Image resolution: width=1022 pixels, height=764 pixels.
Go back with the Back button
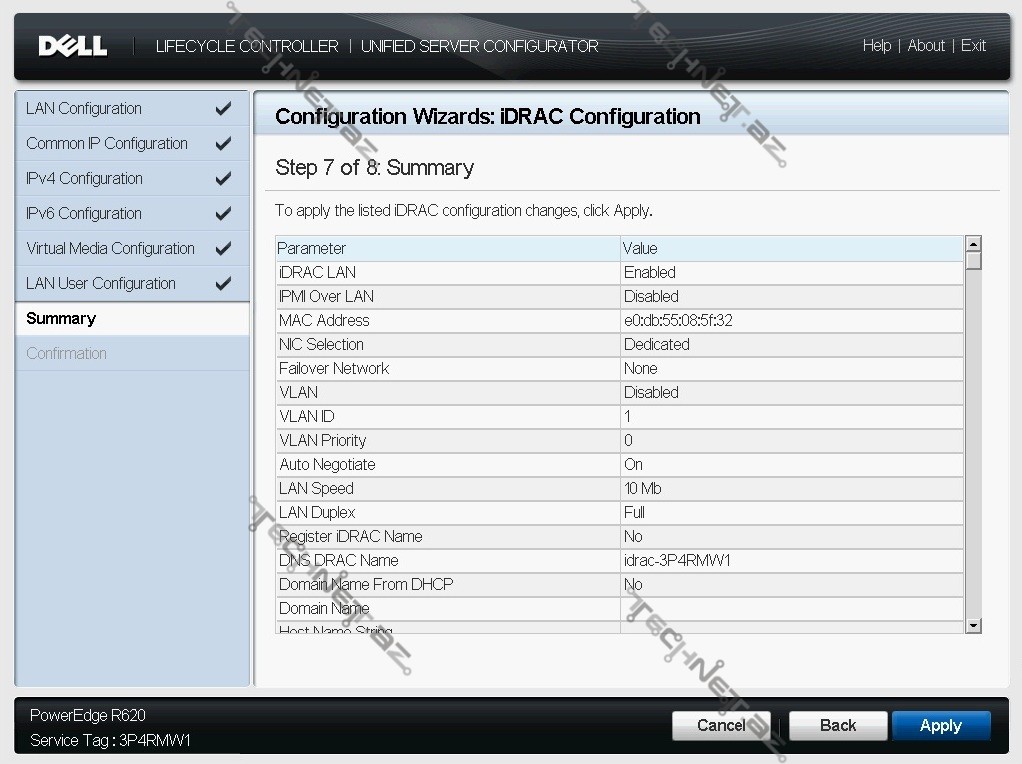click(838, 726)
